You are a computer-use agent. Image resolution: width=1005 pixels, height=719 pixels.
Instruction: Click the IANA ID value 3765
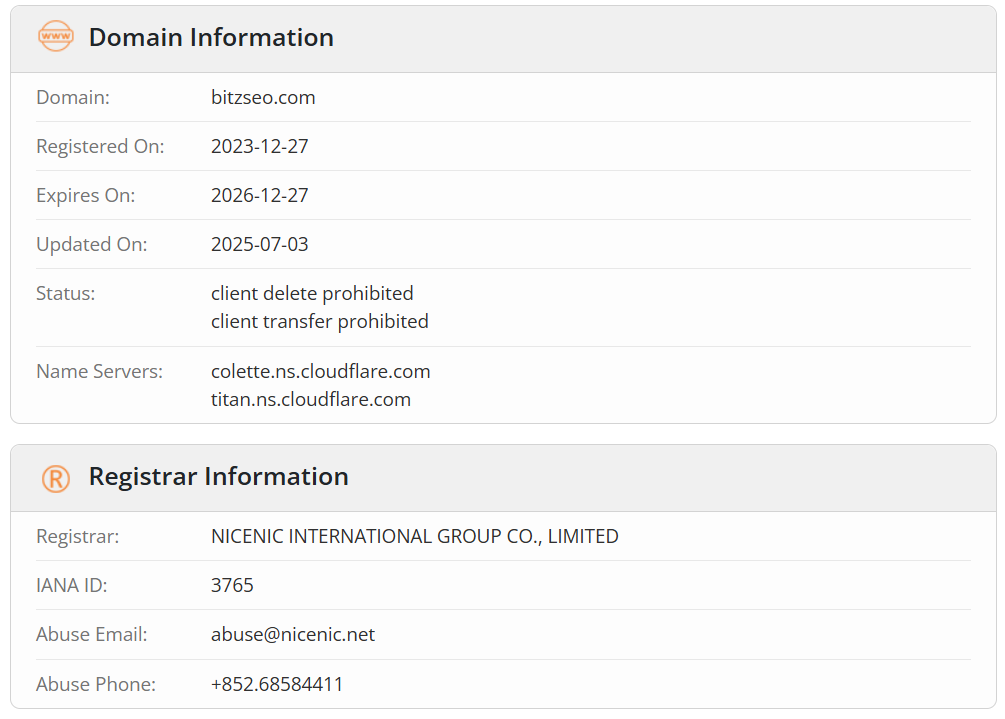point(232,585)
